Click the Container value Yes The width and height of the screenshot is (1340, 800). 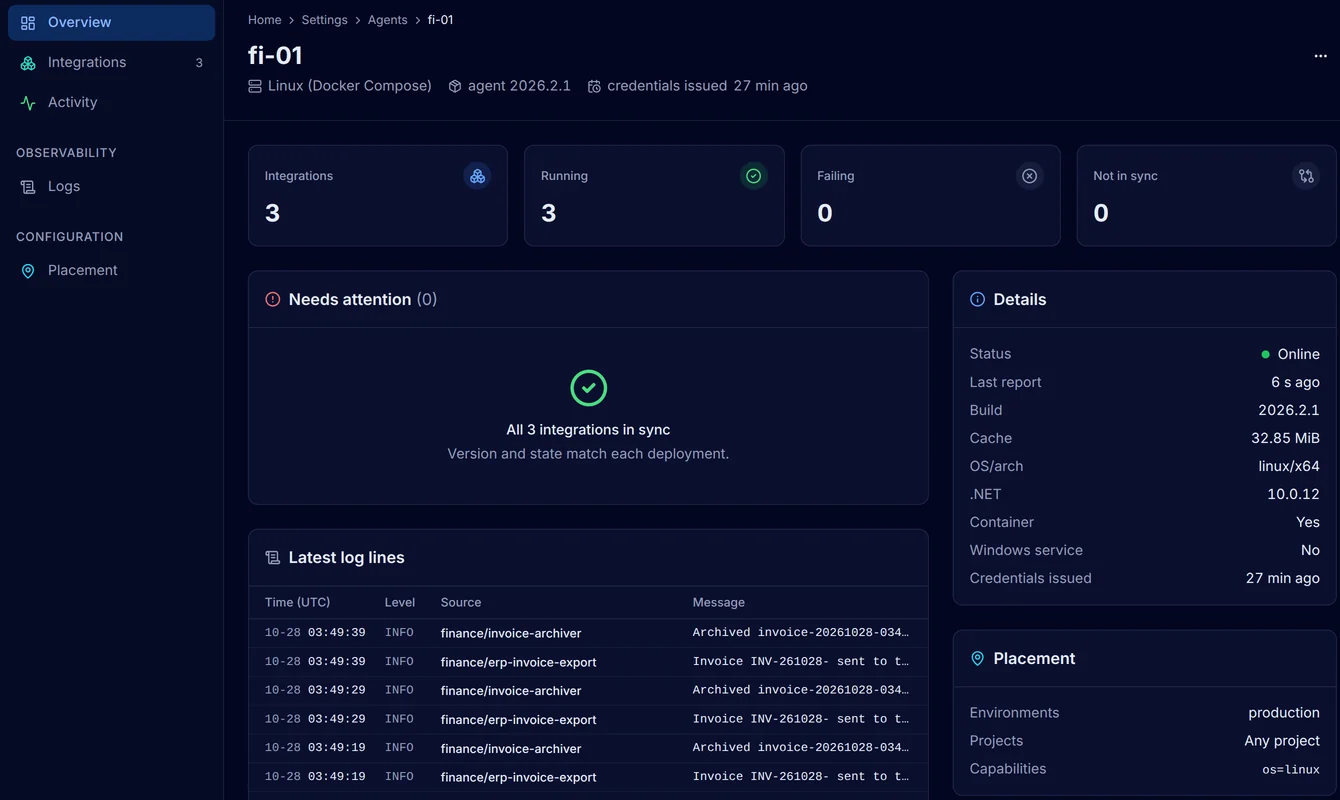click(1308, 522)
